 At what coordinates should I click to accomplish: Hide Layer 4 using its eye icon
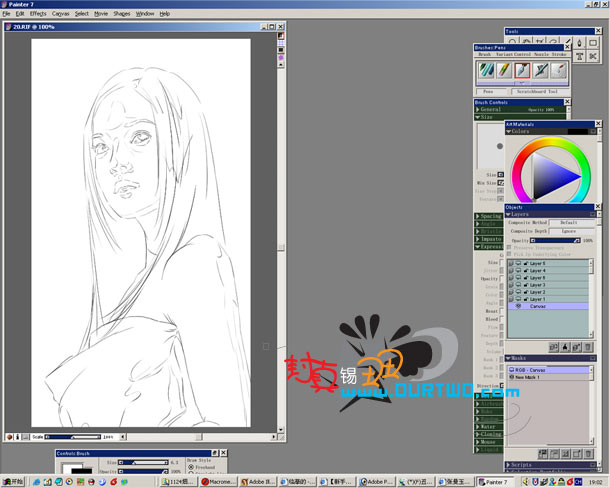519,270
